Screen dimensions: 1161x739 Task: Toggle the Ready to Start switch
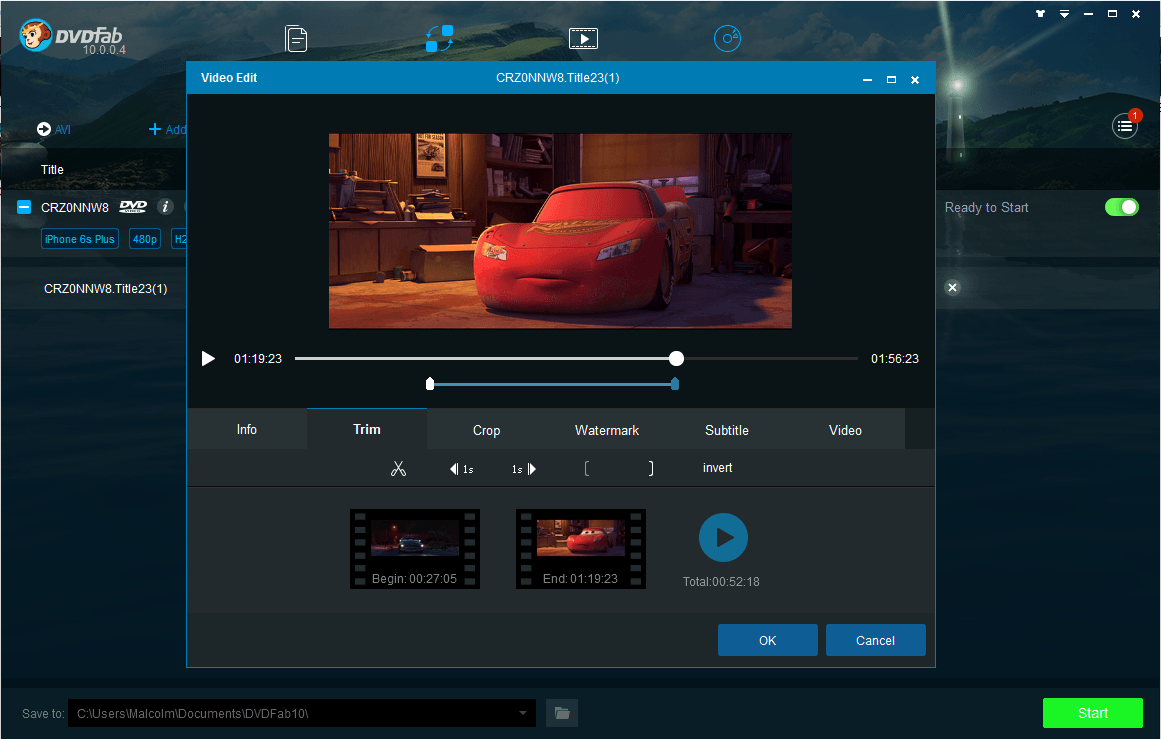(1122, 207)
